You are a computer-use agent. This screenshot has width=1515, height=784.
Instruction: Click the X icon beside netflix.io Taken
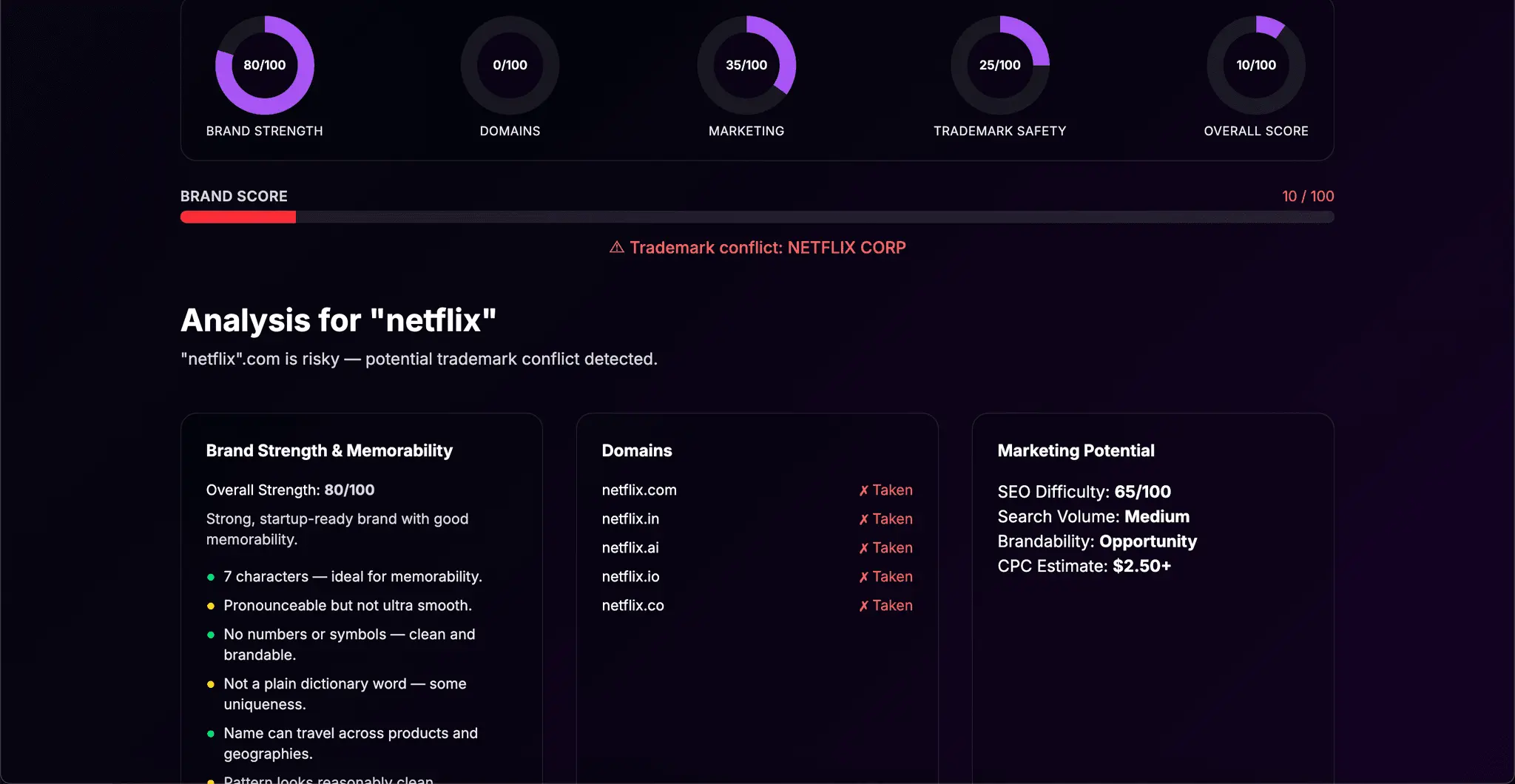pos(863,577)
